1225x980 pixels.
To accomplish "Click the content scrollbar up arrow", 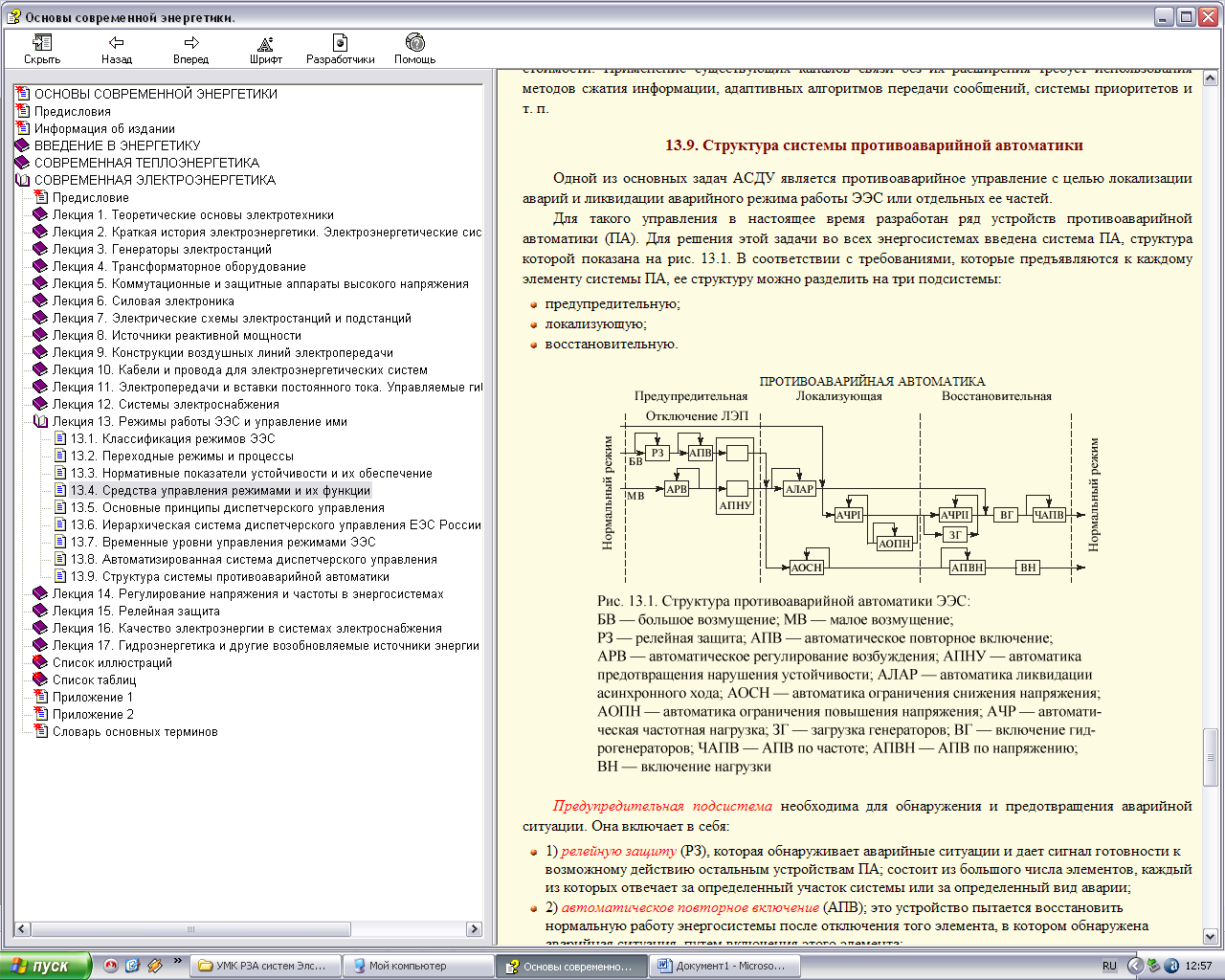I will pyautogui.click(x=1210, y=78).
